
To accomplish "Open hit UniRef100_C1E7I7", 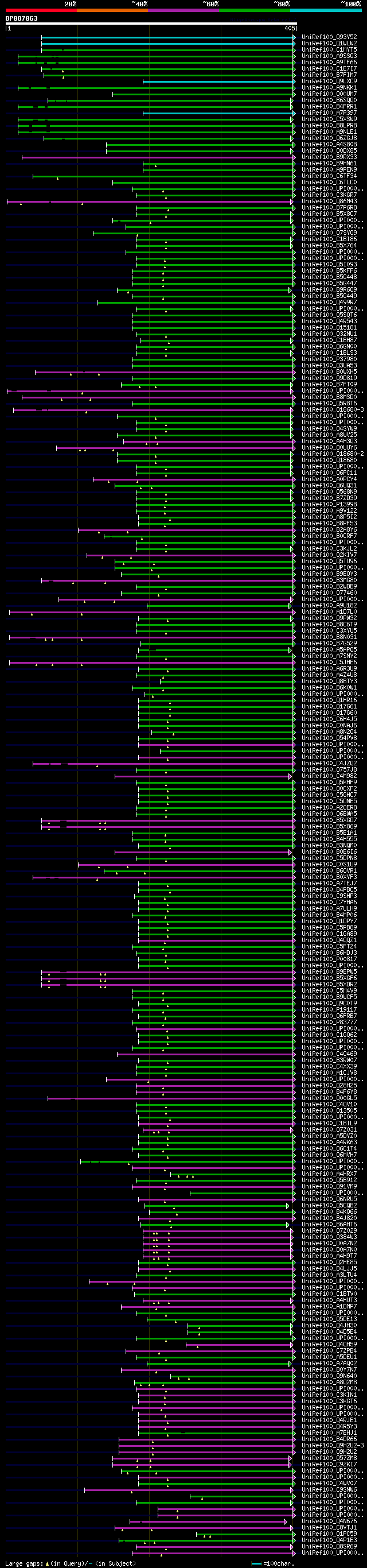I will click(329, 69).
